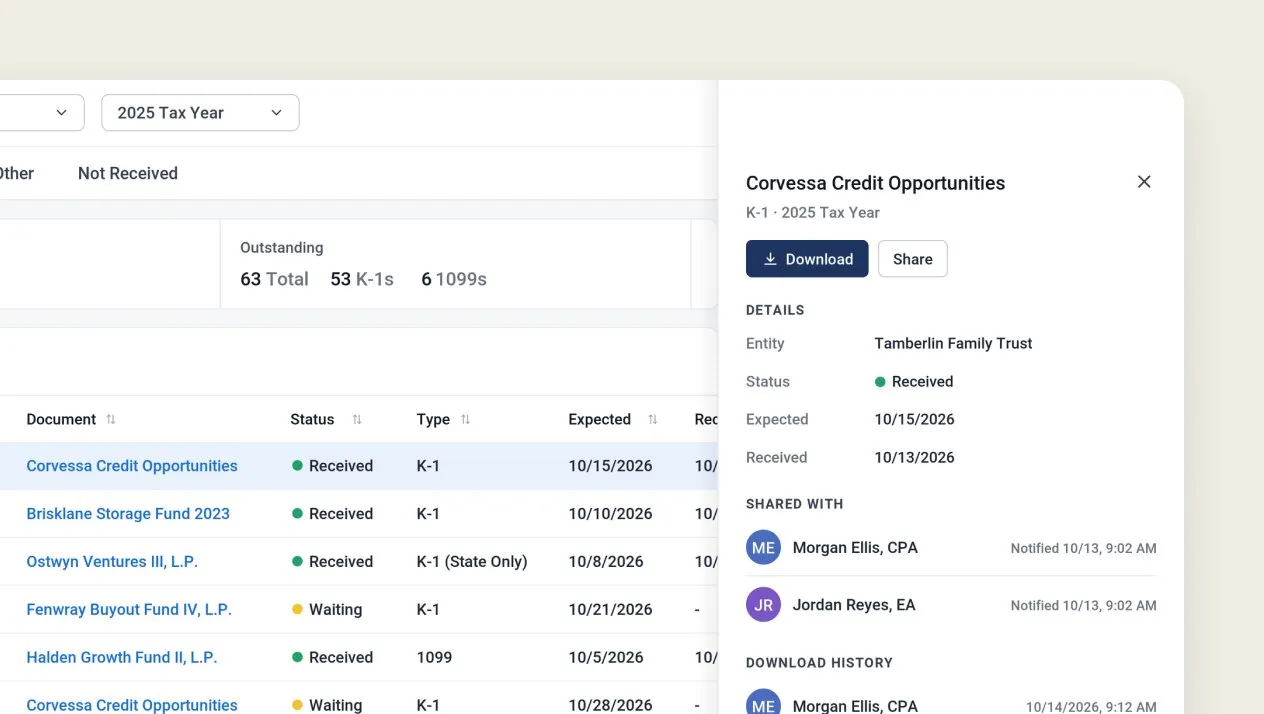1264x714 pixels.
Task: Click K-1 (State Only) type cell
Action: [x=472, y=562]
